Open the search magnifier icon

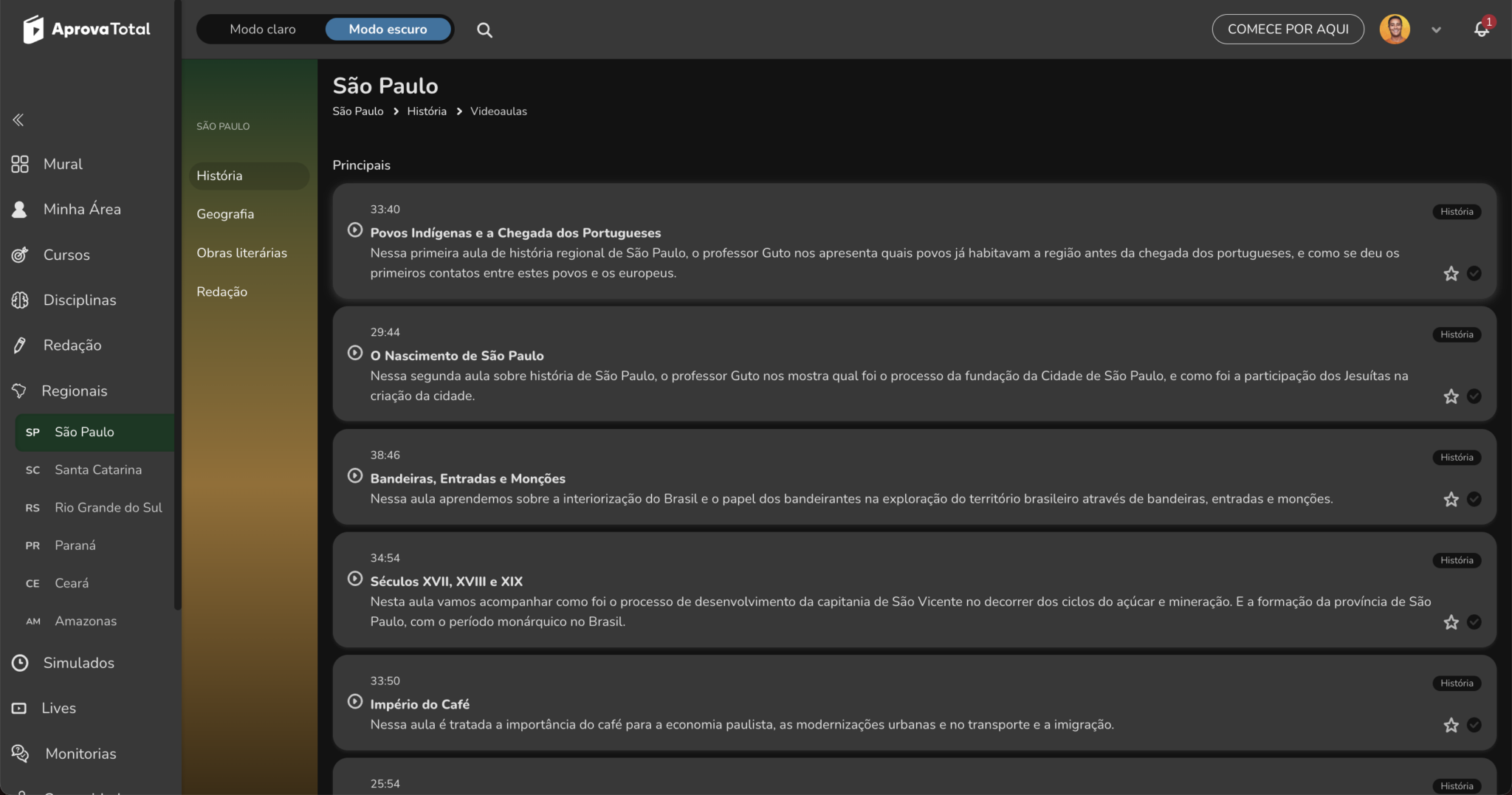click(484, 30)
